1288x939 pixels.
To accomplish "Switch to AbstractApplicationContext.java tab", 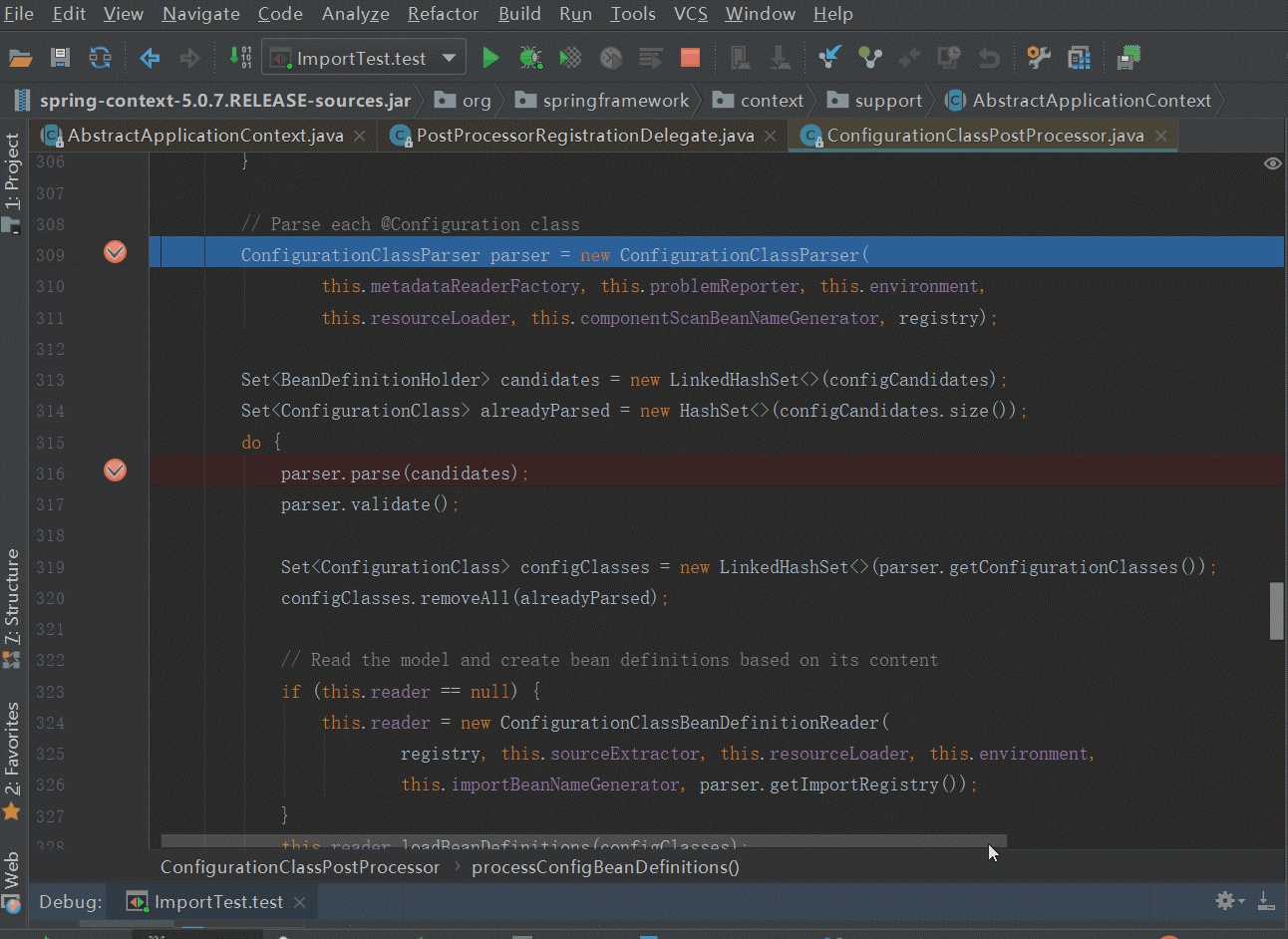I will (204, 136).
